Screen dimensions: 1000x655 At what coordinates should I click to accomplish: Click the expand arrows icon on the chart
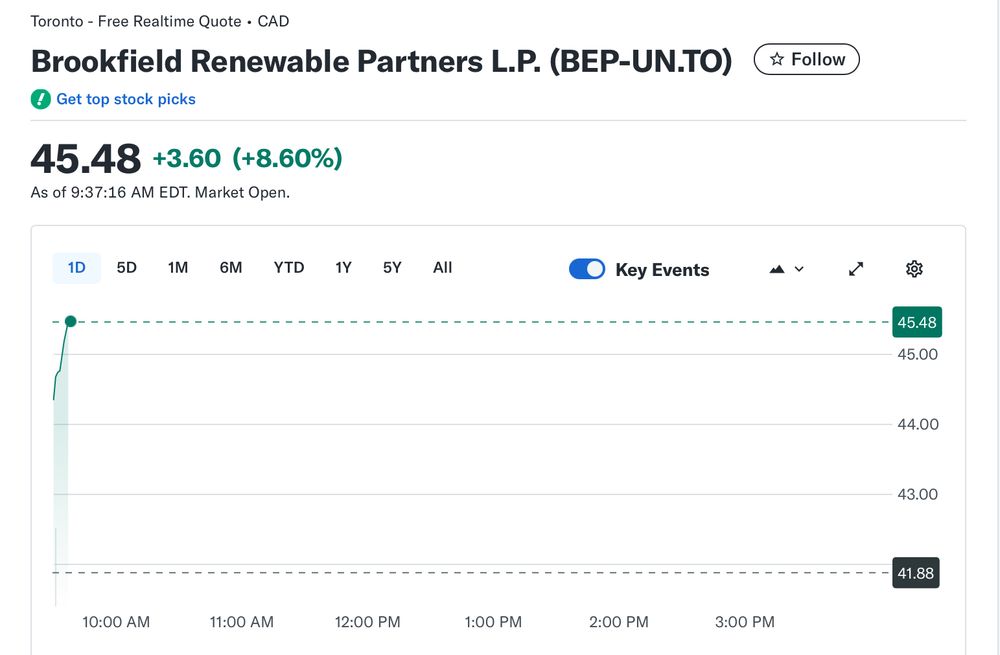tap(855, 269)
